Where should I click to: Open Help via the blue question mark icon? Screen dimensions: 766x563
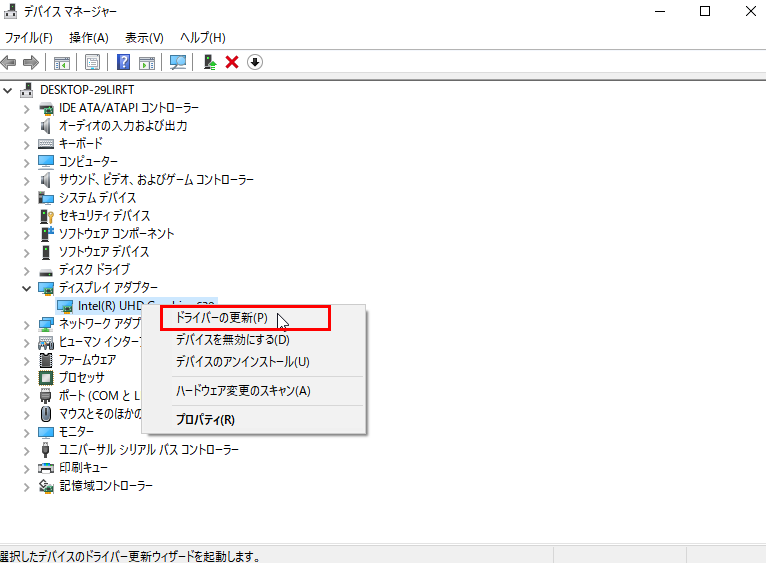[124, 62]
